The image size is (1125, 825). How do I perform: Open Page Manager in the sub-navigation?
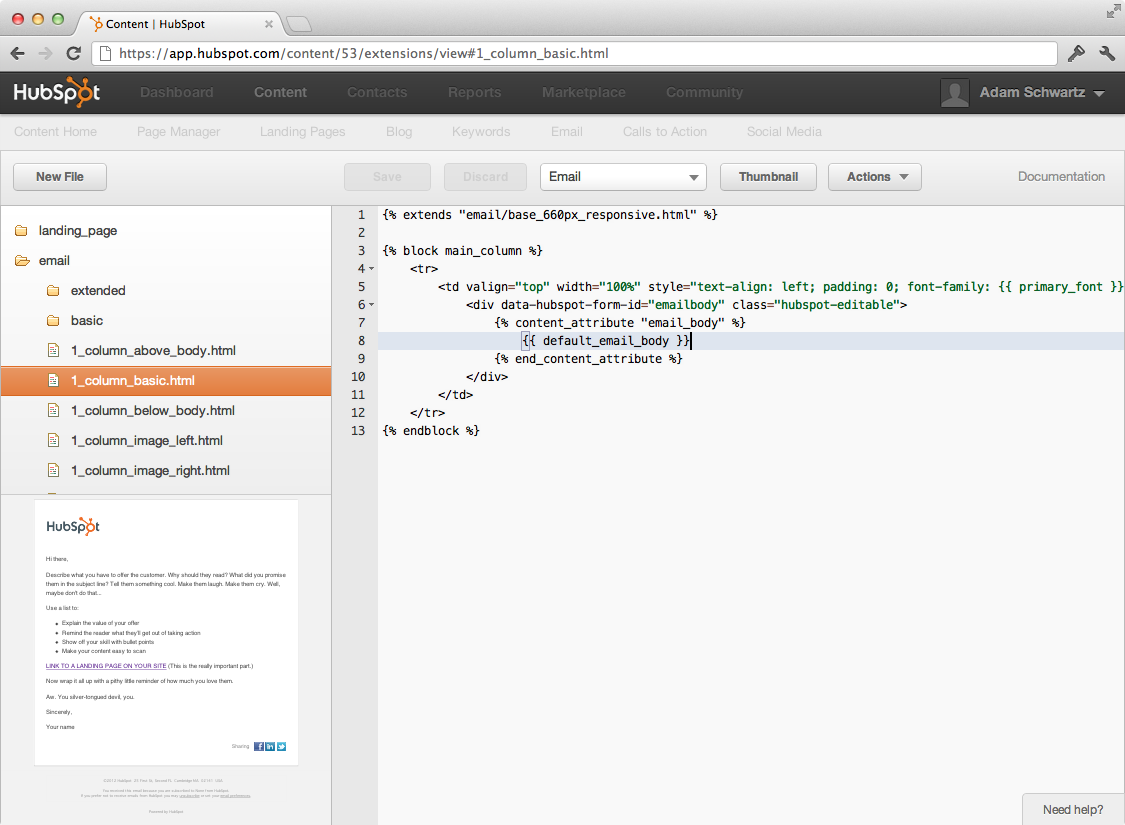click(x=179, y=132)
